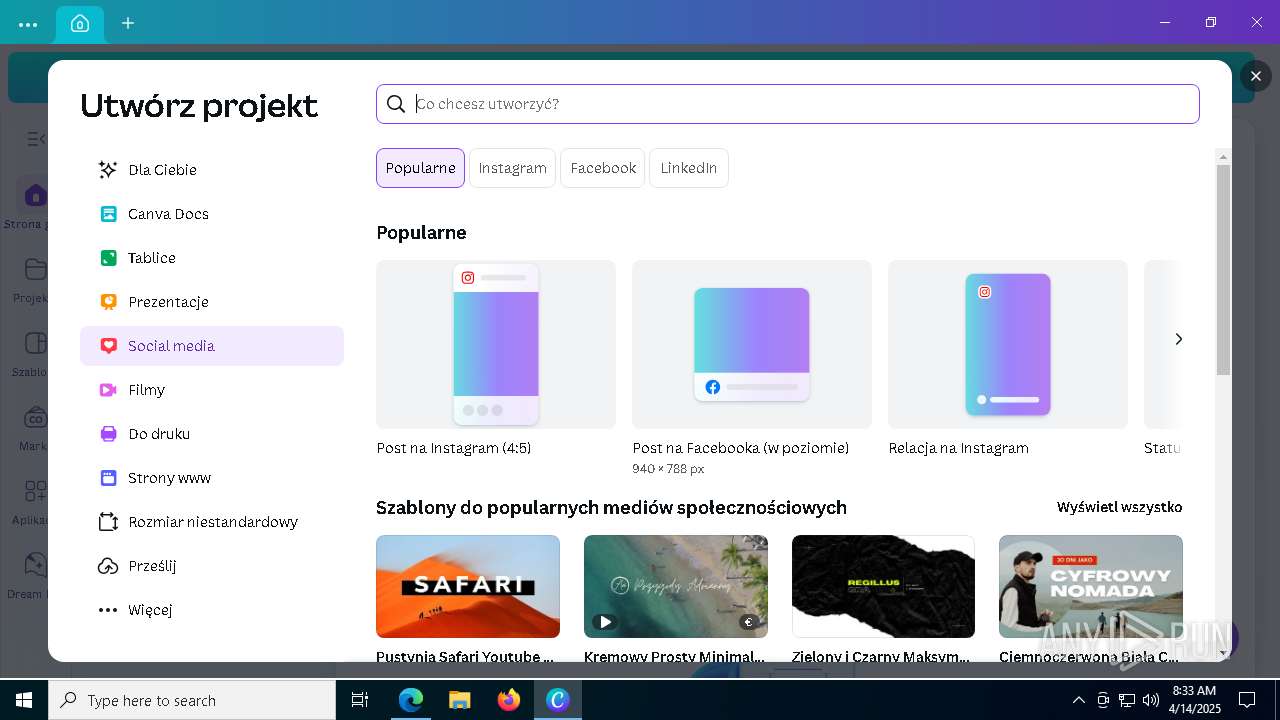Open the Safari YouTube template
The height and width of the screenshot is (720, 1280).
(x=468, y=586)
